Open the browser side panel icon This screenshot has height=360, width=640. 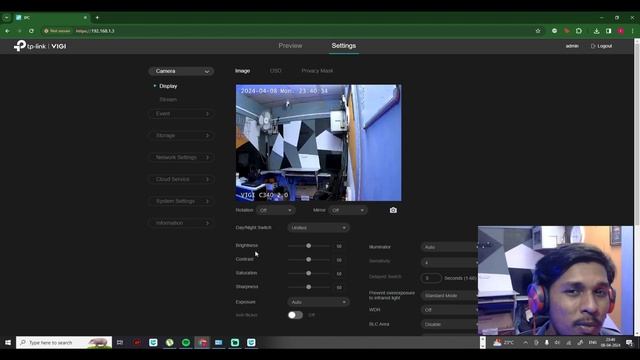(x=609, y=31)
